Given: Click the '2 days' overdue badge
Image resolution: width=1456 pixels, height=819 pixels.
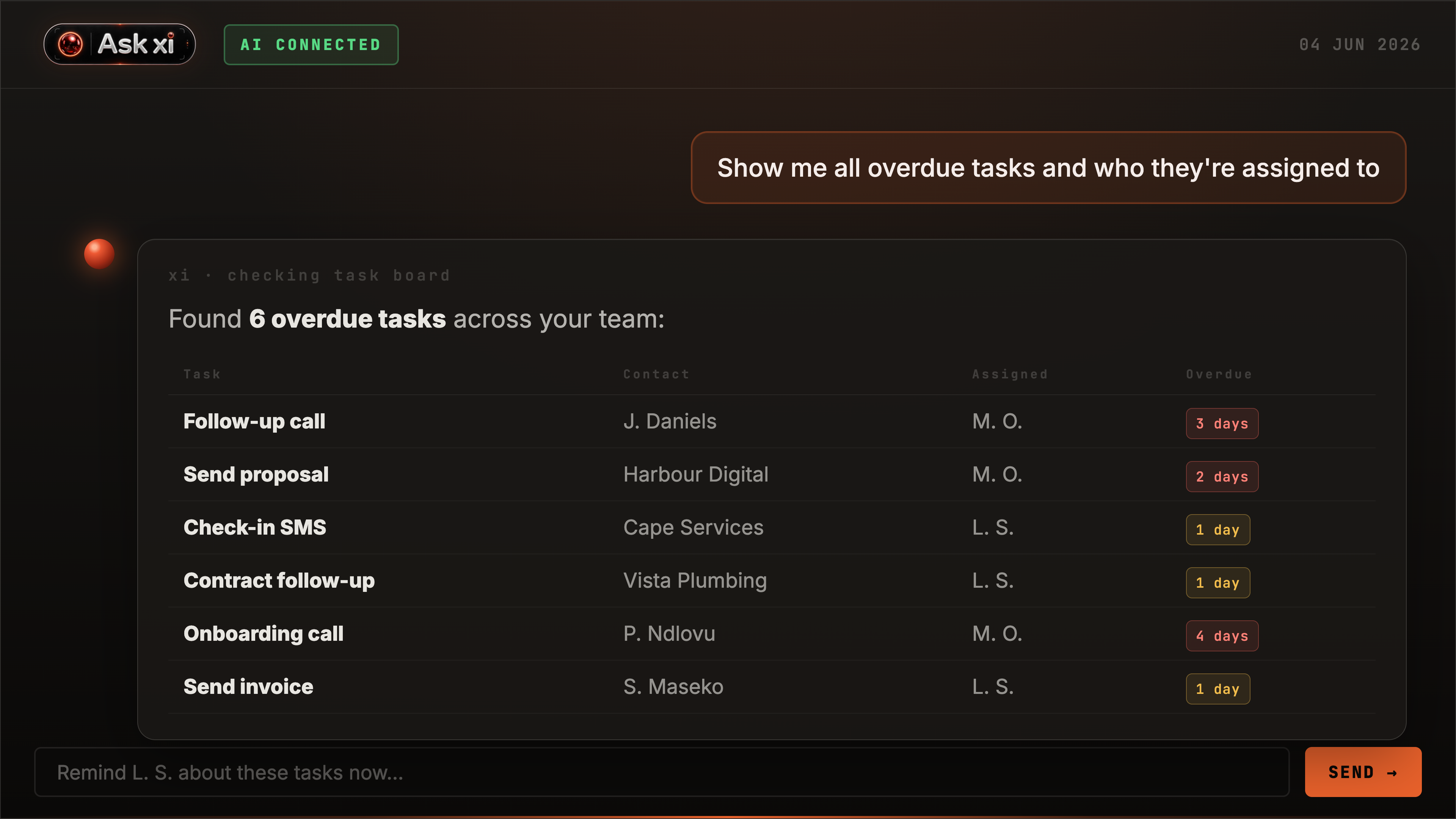Looking at the screenshot, I should pos(1222,477).
